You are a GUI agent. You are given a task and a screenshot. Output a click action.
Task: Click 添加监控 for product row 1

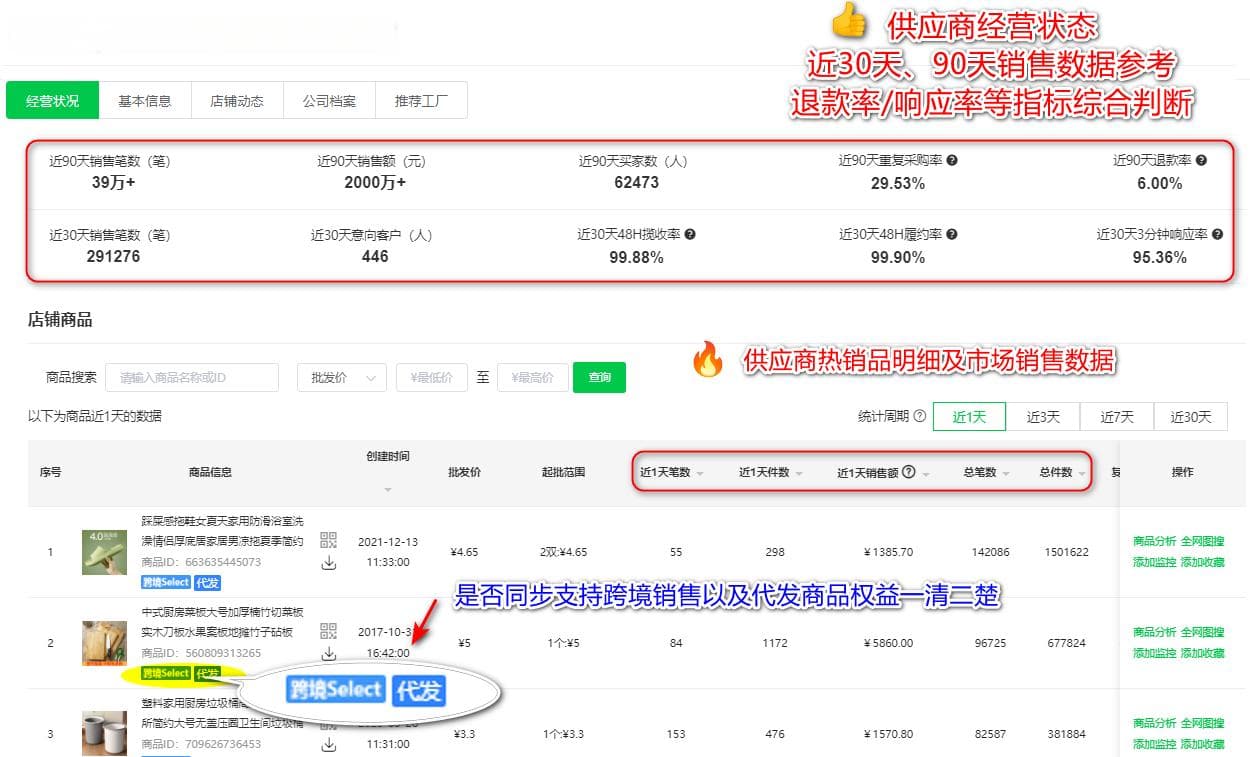click(1155, 563)
